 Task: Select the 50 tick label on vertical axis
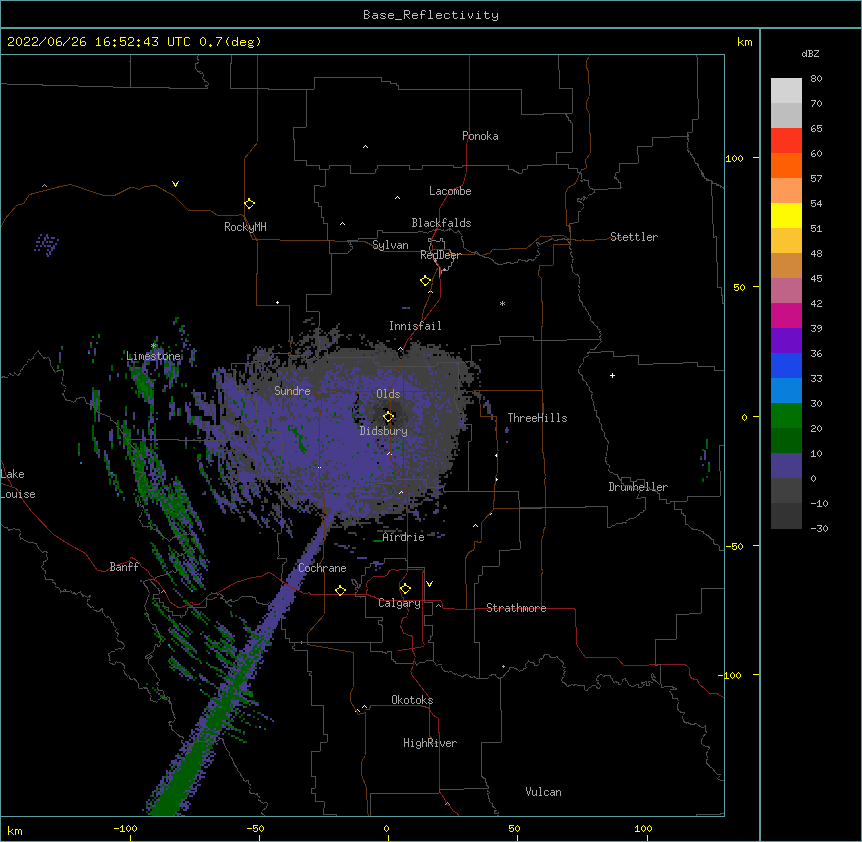tap(739, 287)
